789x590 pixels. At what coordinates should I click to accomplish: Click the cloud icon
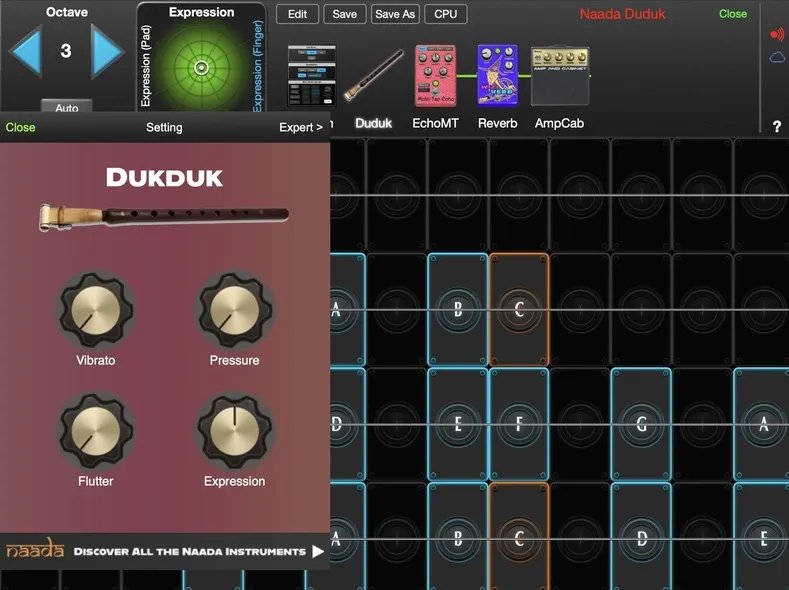tap(777, 57)
